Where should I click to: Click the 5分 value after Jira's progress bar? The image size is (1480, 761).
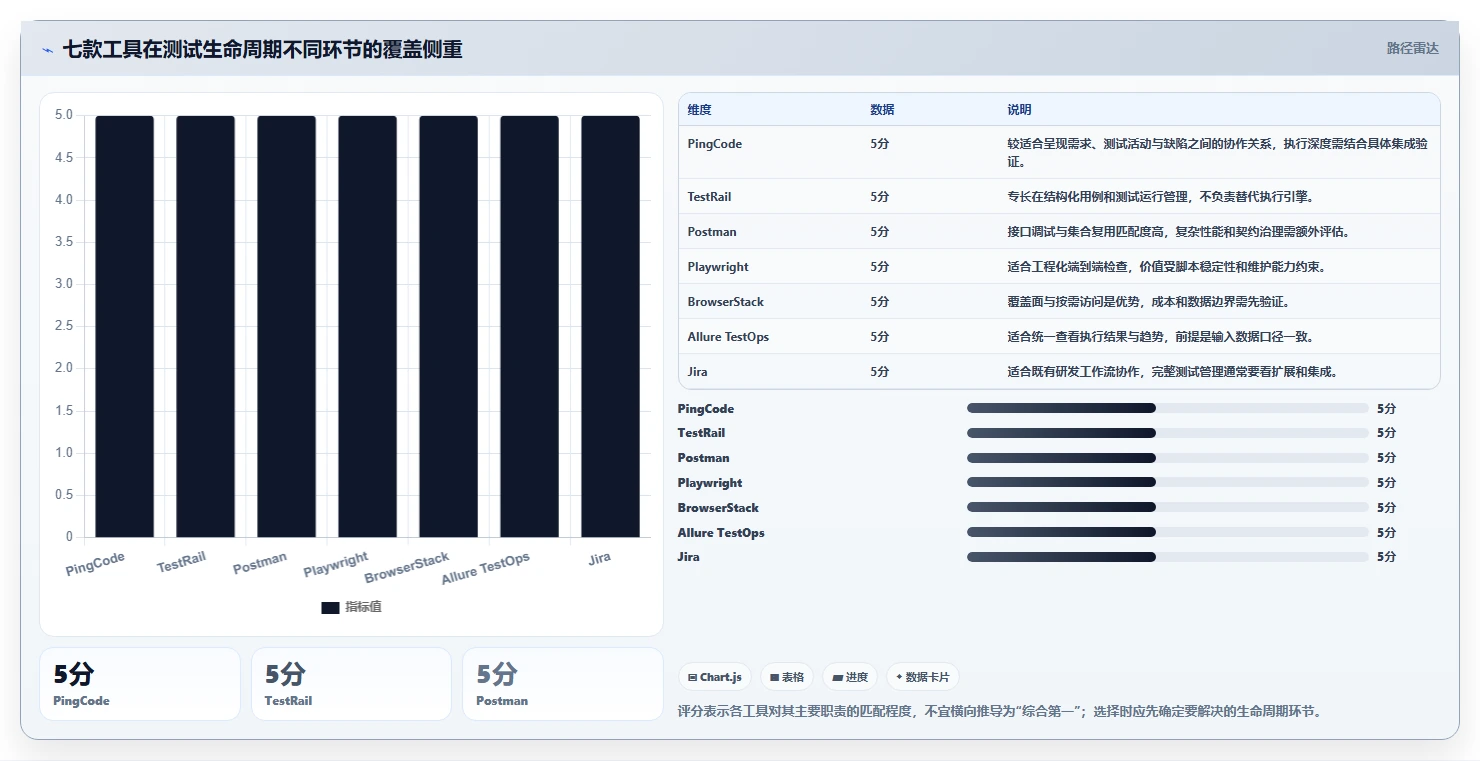1386,557
